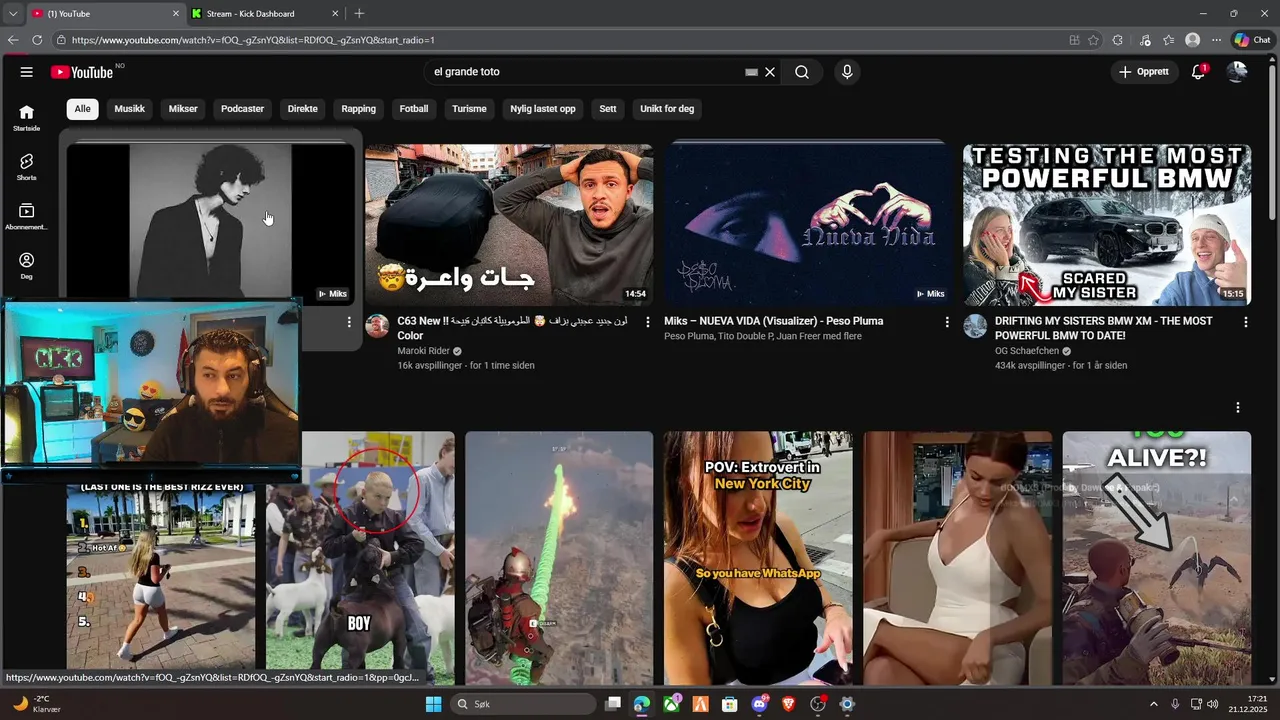The image size is (1280, 720).
Task: Click OG Schaefchen channel avatar
Action: coord(975,326)
